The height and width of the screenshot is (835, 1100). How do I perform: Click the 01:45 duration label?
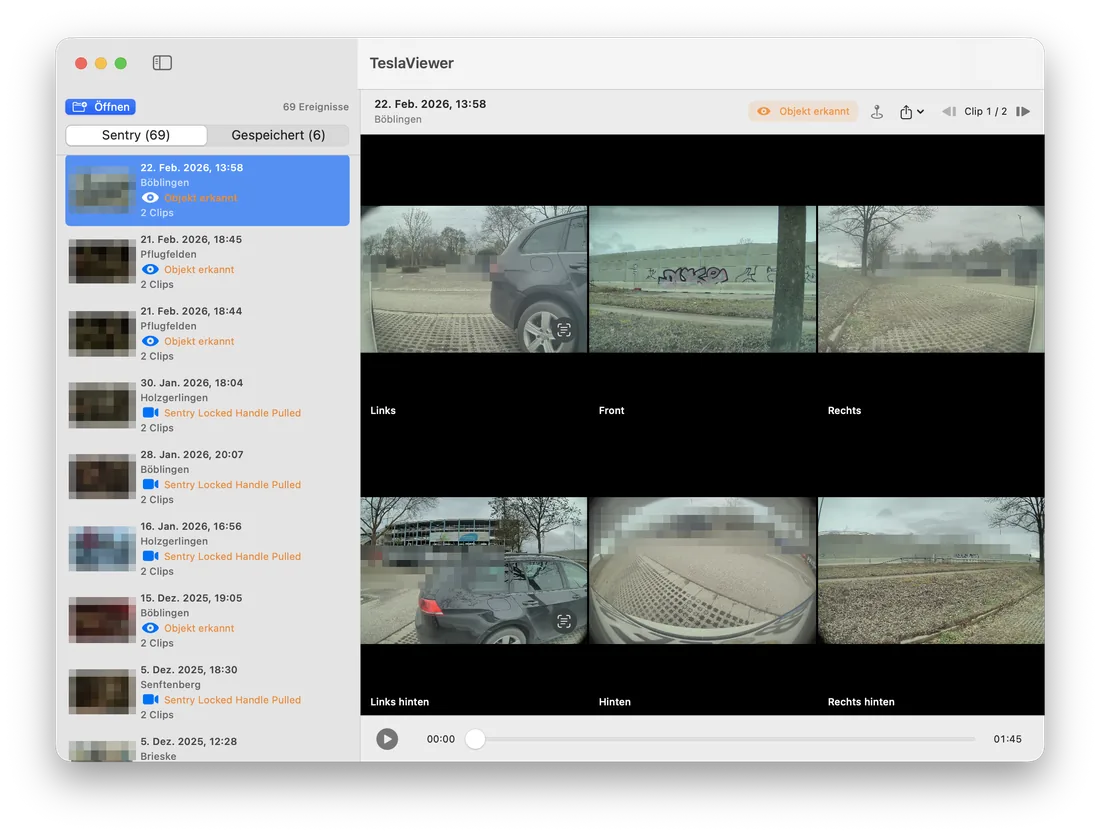1007,739
